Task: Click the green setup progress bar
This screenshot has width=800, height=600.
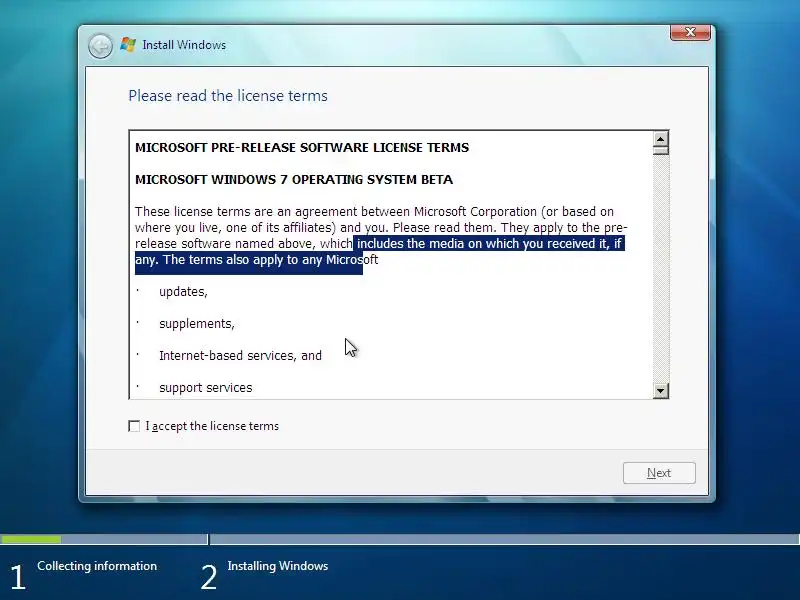Action: (31, 539)
